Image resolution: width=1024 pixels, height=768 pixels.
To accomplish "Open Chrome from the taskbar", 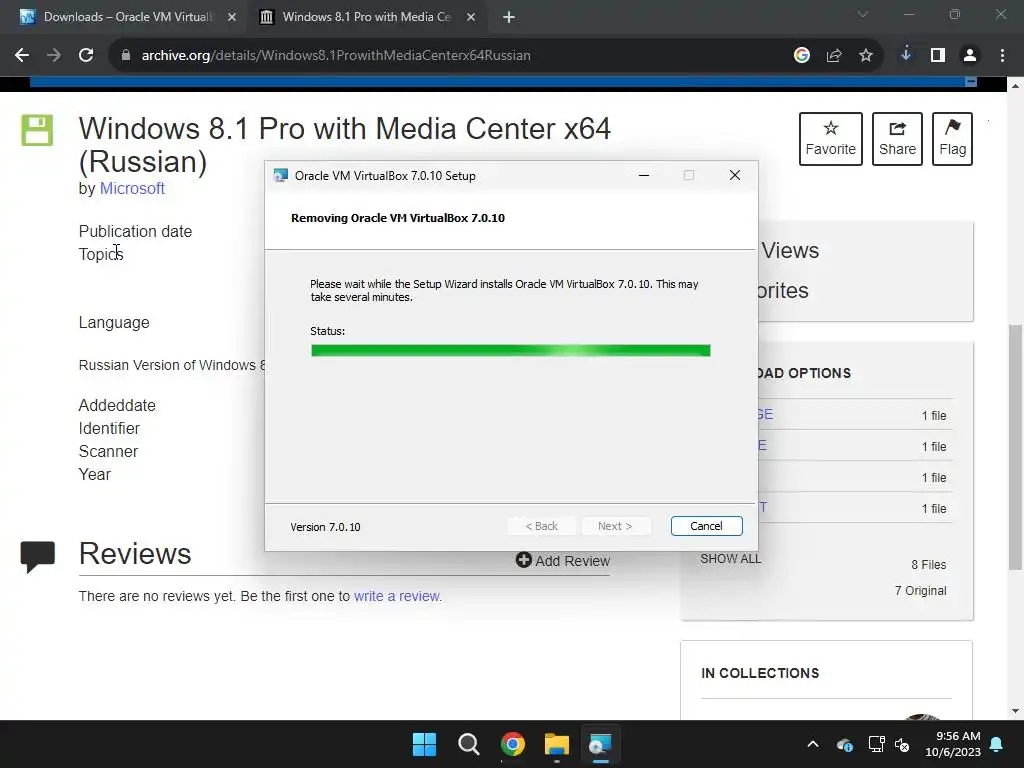I will coord(513,744).
